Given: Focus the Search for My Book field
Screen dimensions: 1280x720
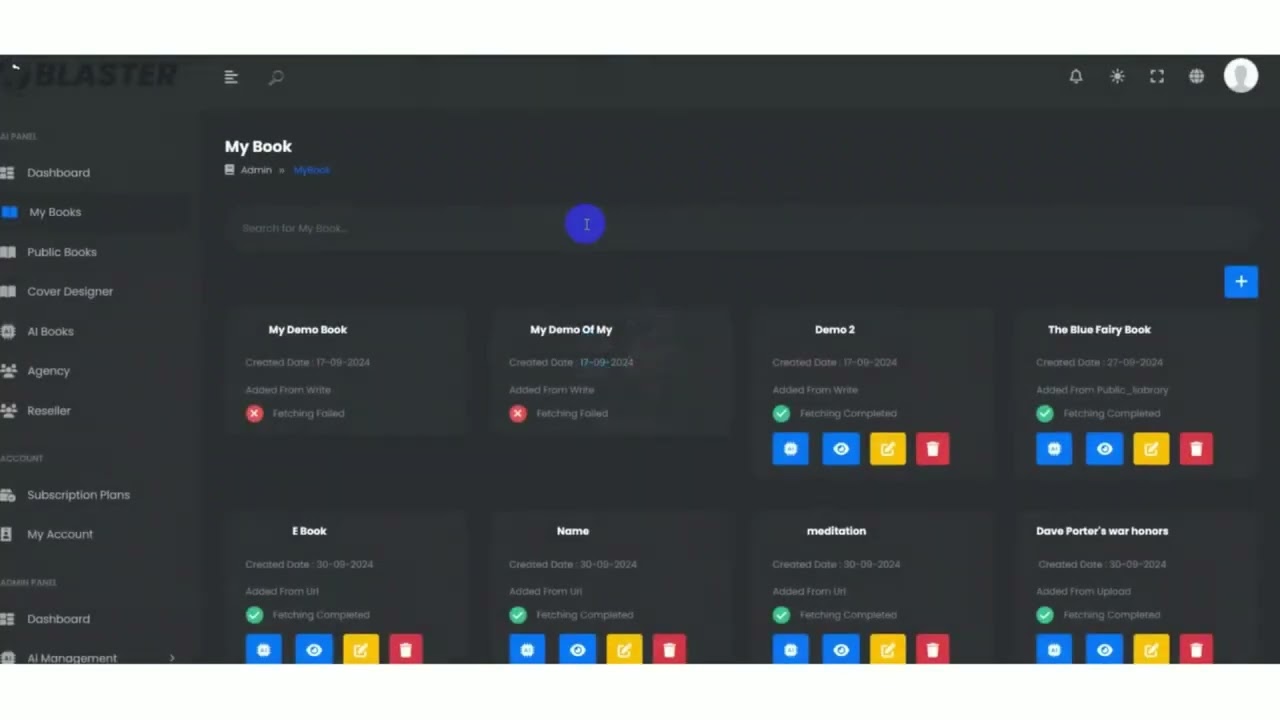Looking at the screenshot, I should pos(740,228).
